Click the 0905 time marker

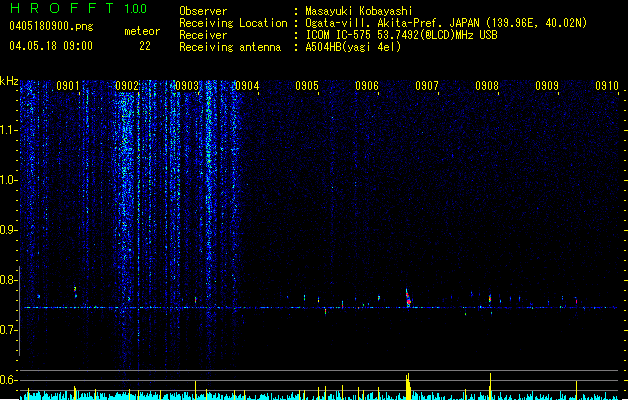pos(307,86)
